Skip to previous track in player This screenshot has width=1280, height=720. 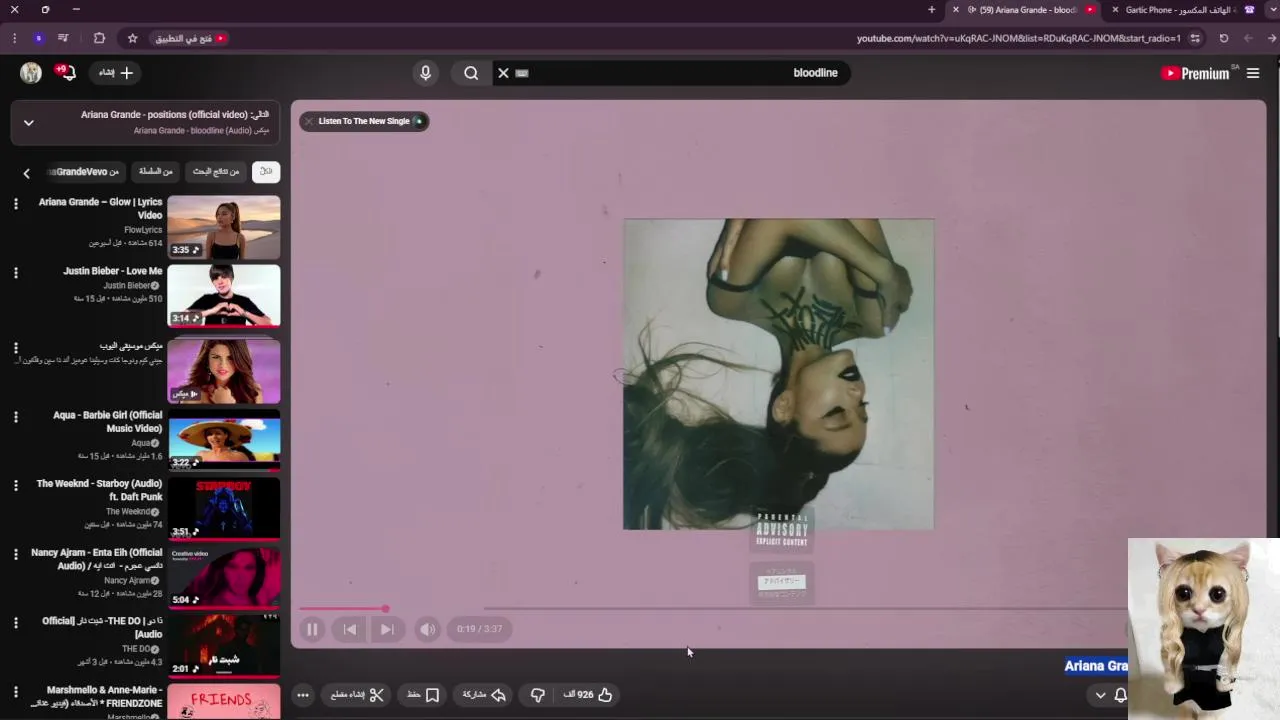point(350,629)
